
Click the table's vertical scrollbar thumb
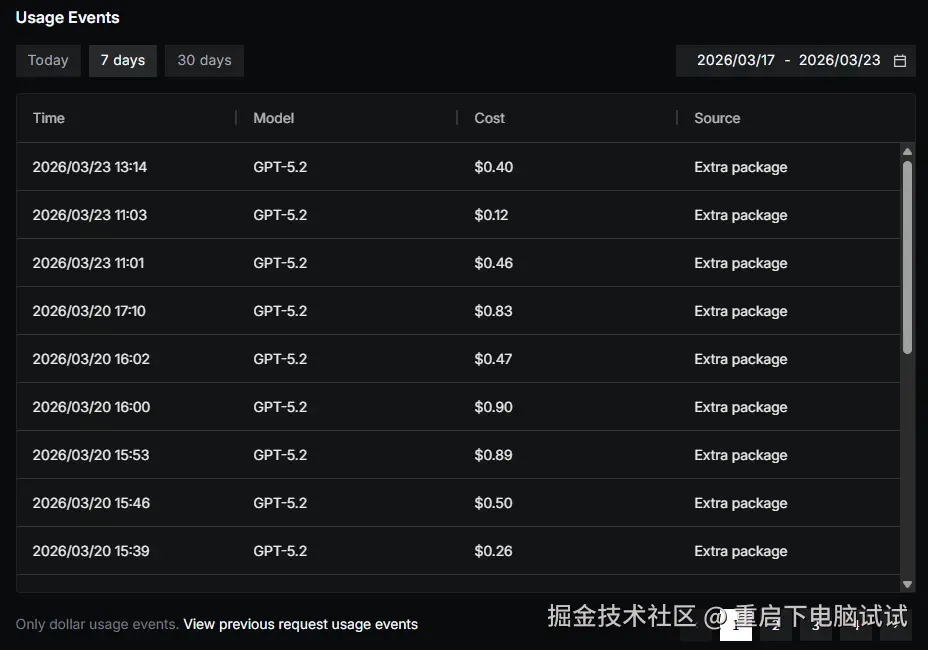(907, 255)
